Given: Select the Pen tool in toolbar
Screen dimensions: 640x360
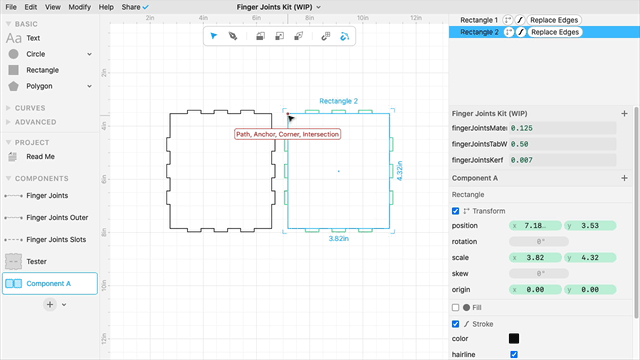Looking at the screenshot, I should (233, 36).
